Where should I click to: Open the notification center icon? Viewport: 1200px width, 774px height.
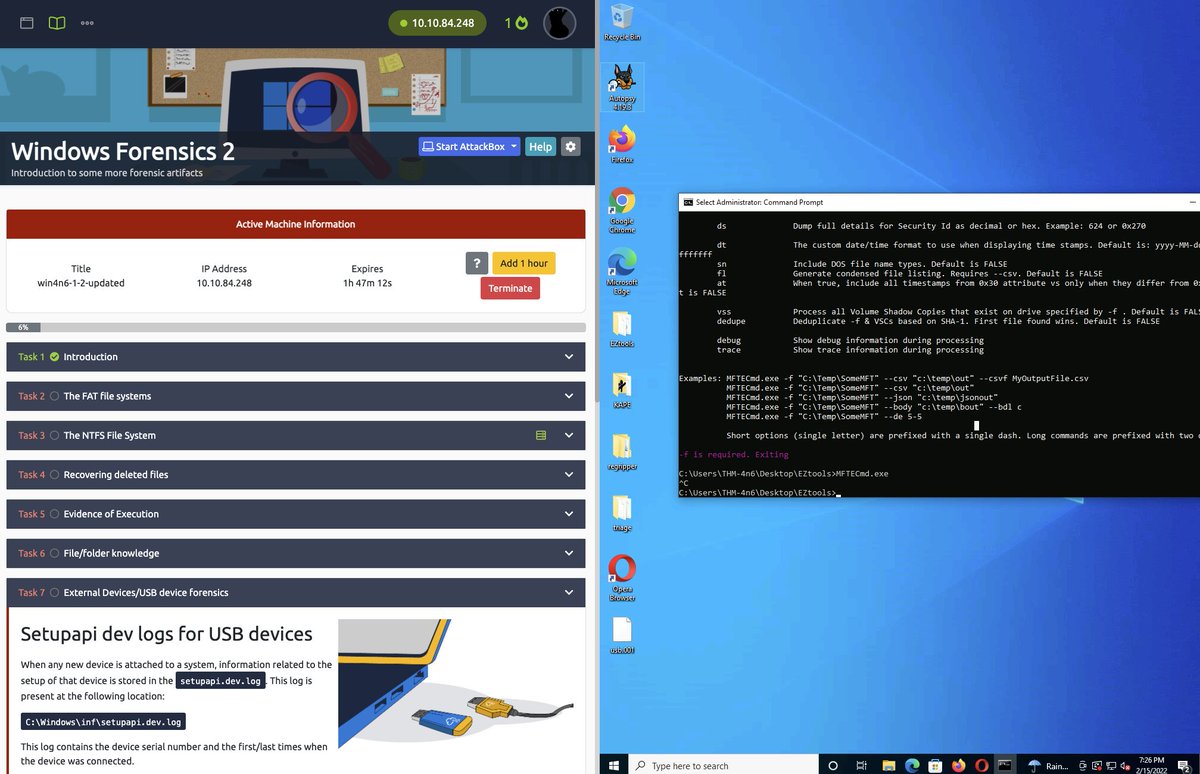(1186, 765)
